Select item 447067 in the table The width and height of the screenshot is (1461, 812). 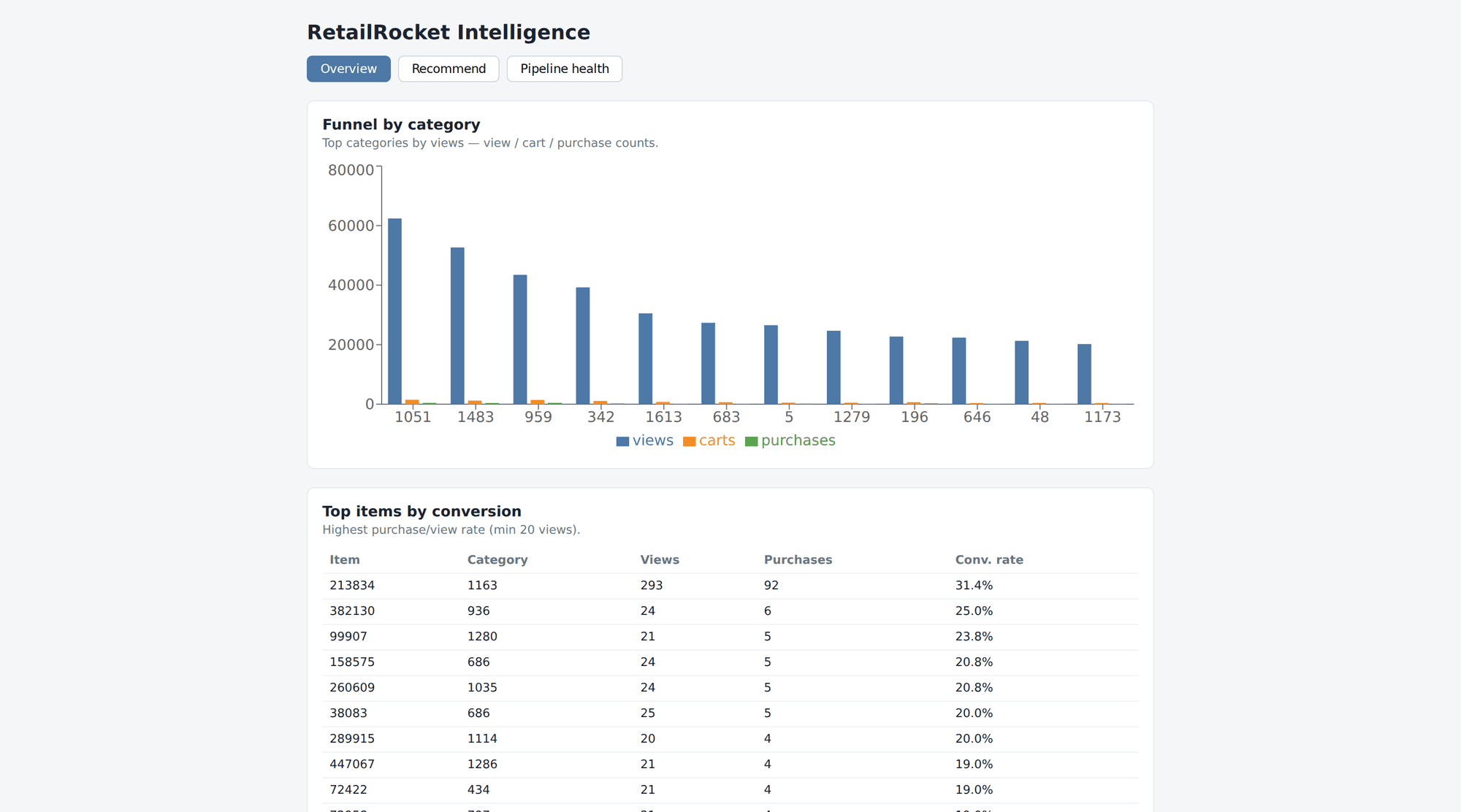click(x=352, y=765)
